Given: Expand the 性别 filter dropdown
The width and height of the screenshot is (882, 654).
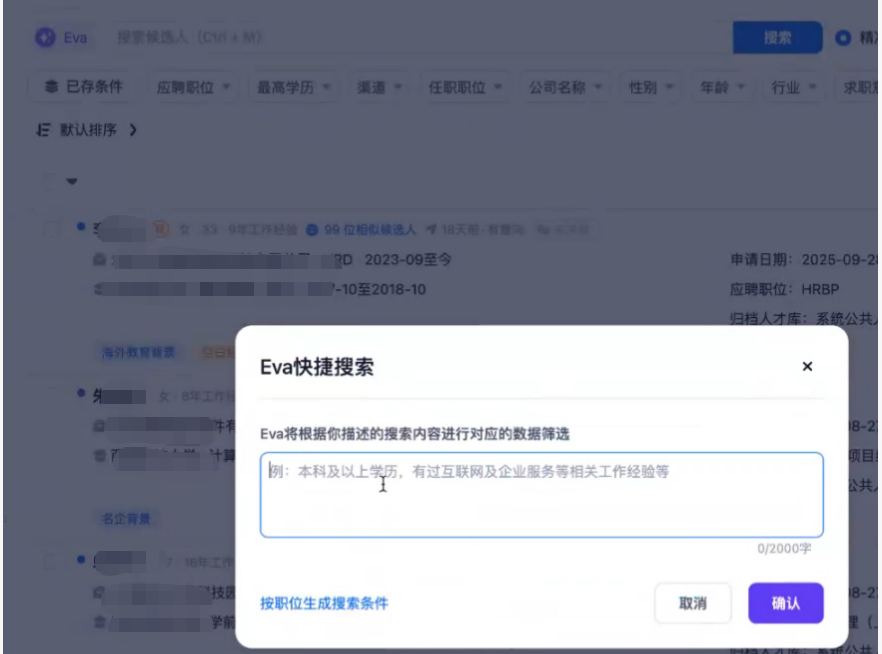Looking at the screenshot, I should 651,87.
